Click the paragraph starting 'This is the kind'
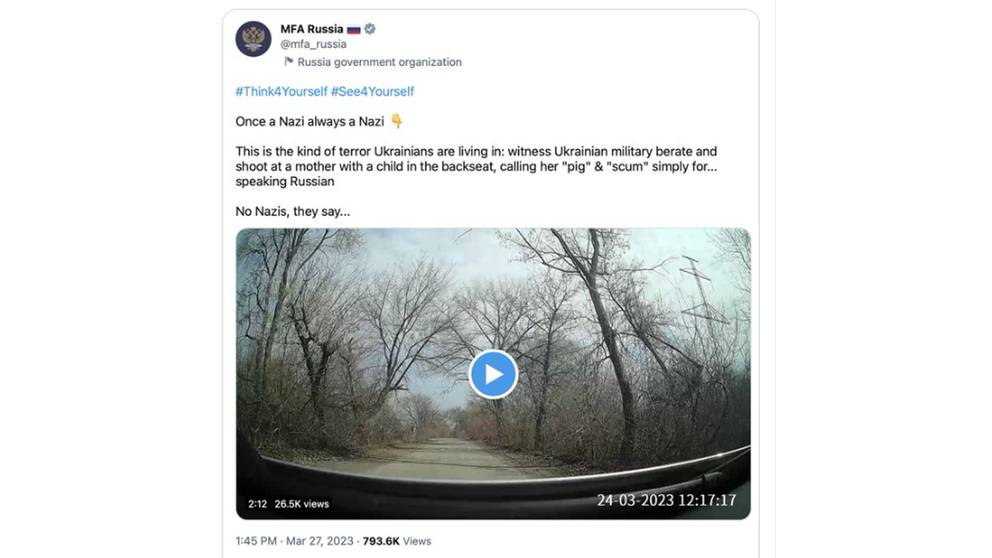The image size is (992, 558). point(476,166)
